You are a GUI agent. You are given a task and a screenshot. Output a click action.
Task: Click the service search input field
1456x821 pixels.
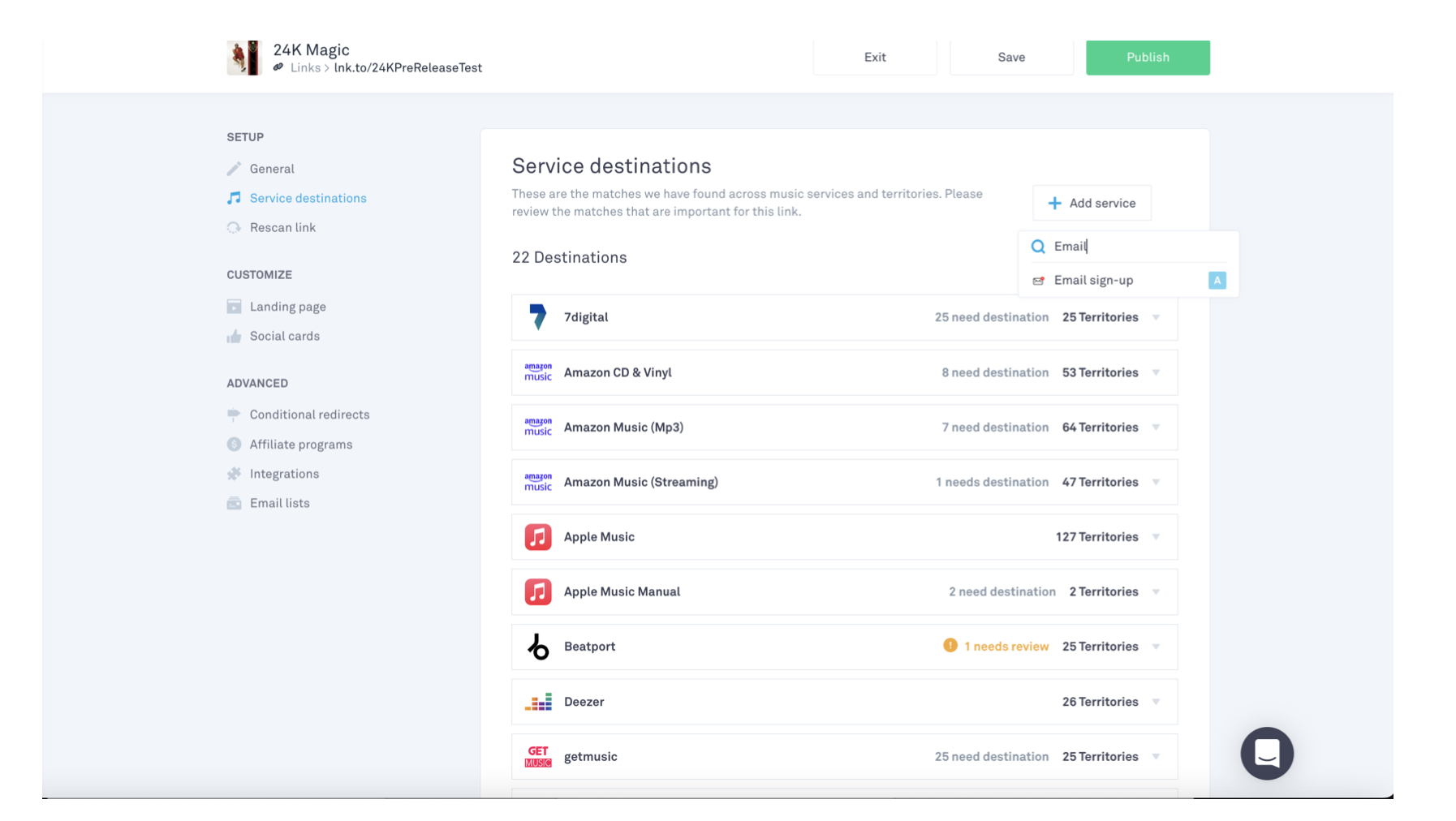coord(1136,247)
